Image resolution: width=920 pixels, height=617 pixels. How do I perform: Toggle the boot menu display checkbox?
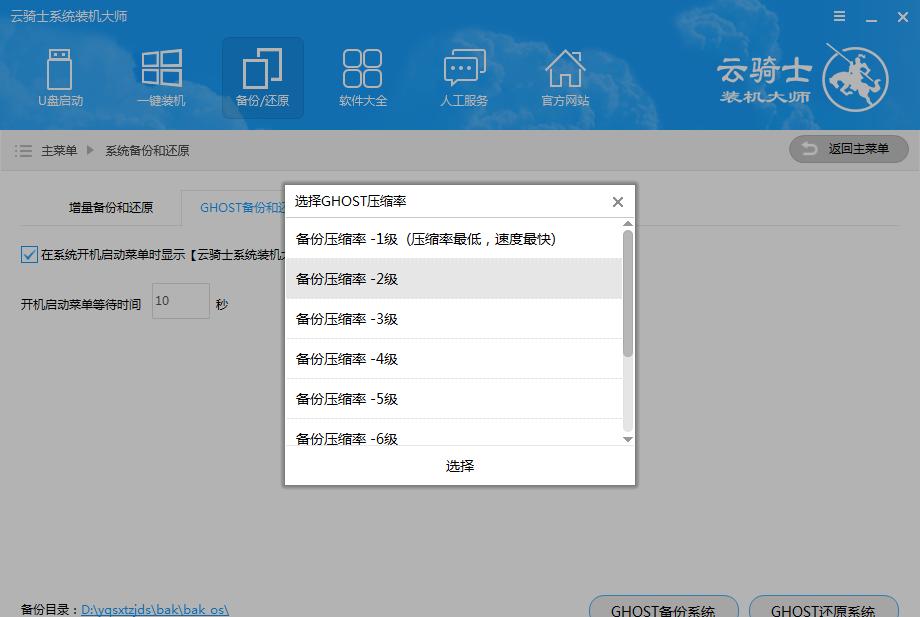(x=29, y=255)
